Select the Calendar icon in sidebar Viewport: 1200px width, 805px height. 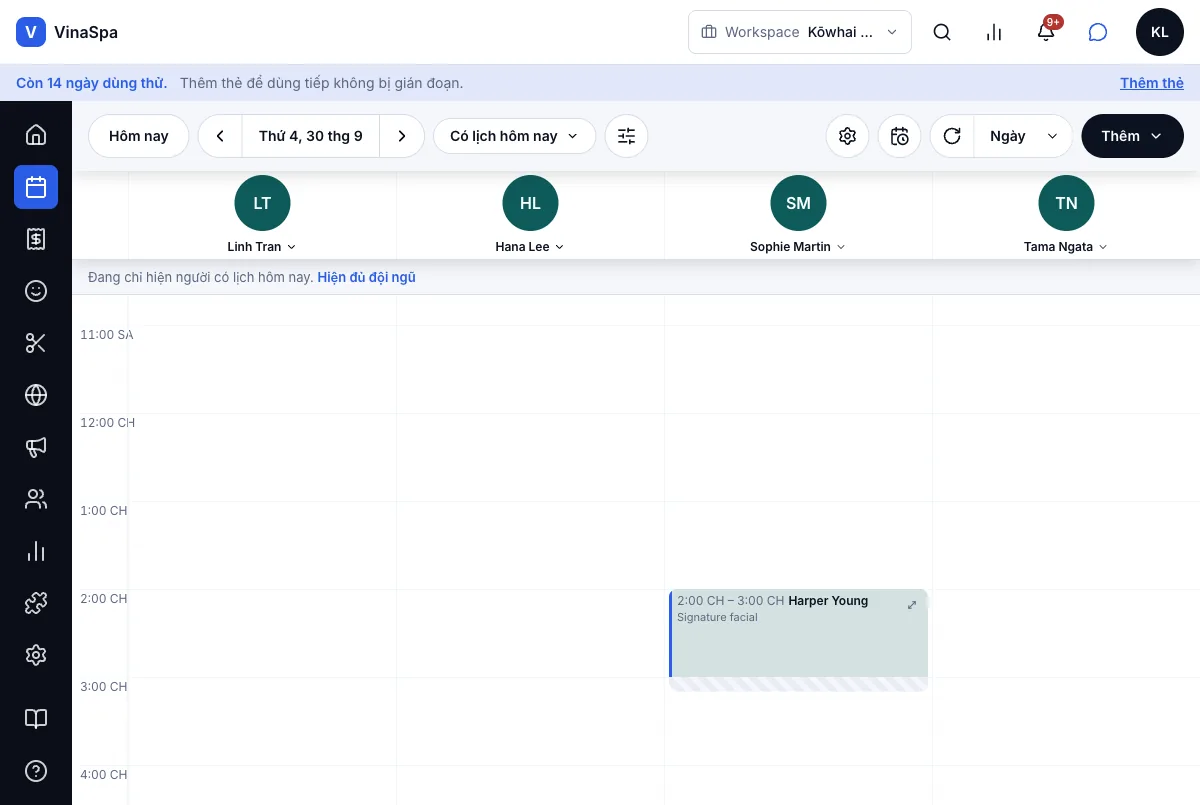pyautogui.click(x=36, y=187)
